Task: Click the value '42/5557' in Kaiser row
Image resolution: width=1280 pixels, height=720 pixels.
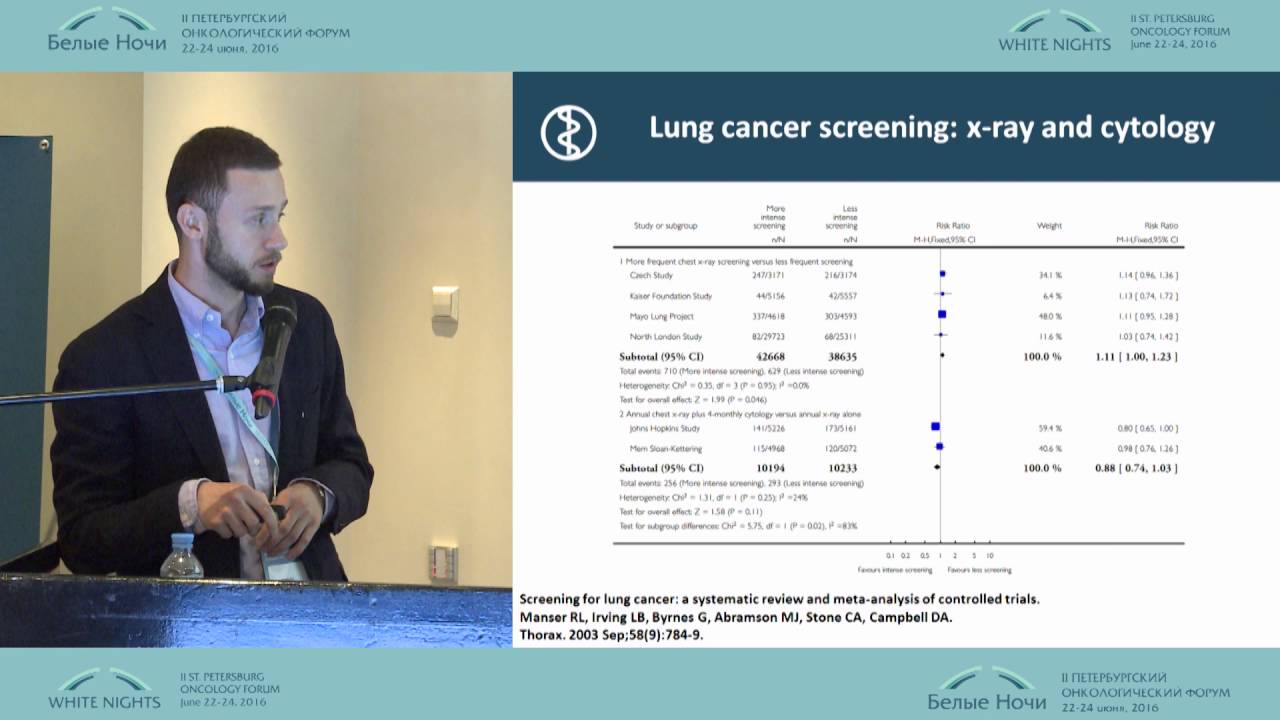Action: [843, 296]
